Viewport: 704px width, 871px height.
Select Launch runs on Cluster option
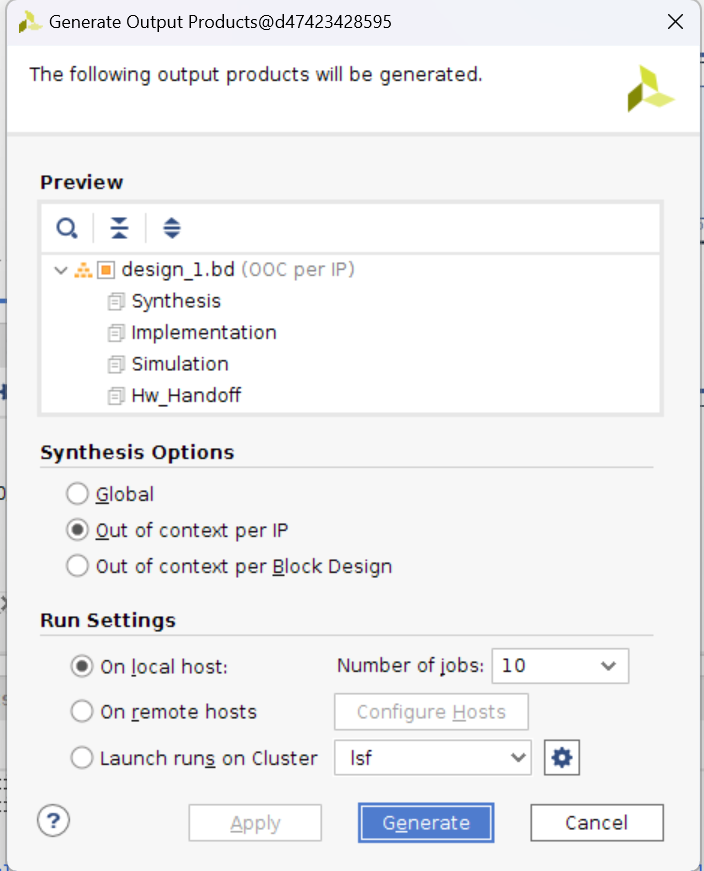[x=82, y=758]
